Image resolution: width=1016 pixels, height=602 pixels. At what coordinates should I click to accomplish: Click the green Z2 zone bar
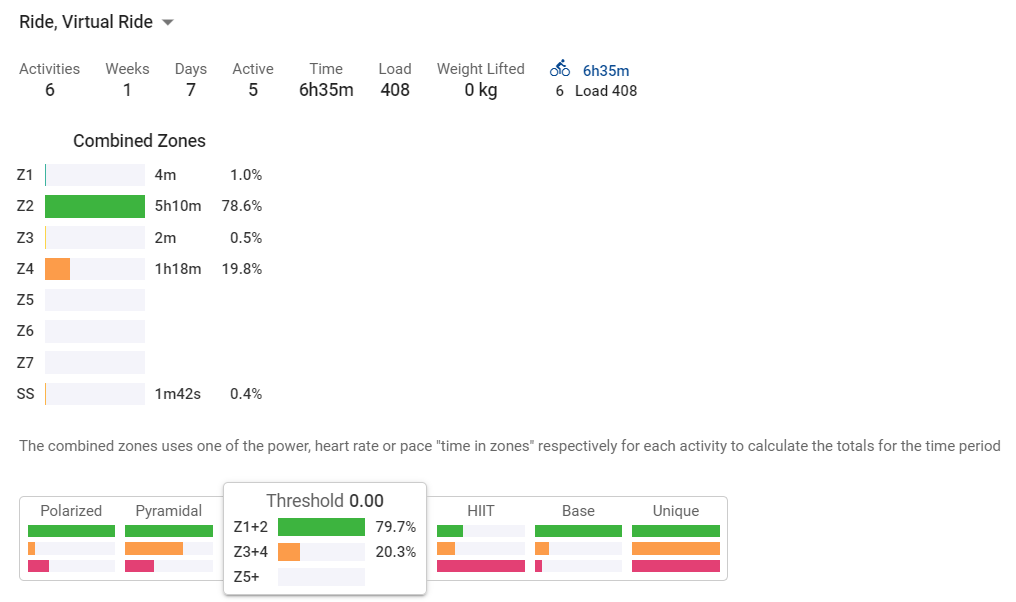[95, 206]
